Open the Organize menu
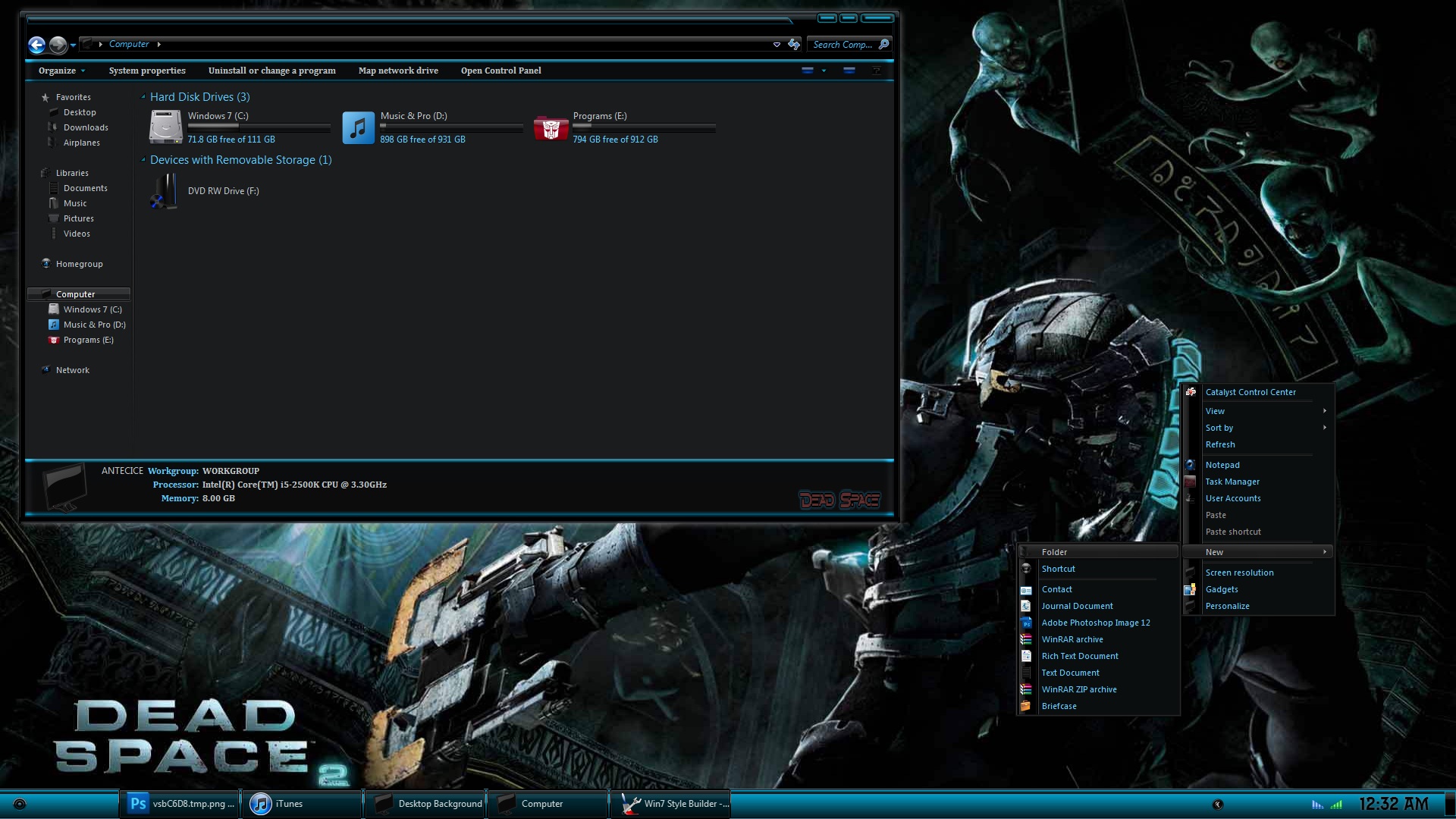The width and height of the screenshot is (1456, 819). coord(61,71)
